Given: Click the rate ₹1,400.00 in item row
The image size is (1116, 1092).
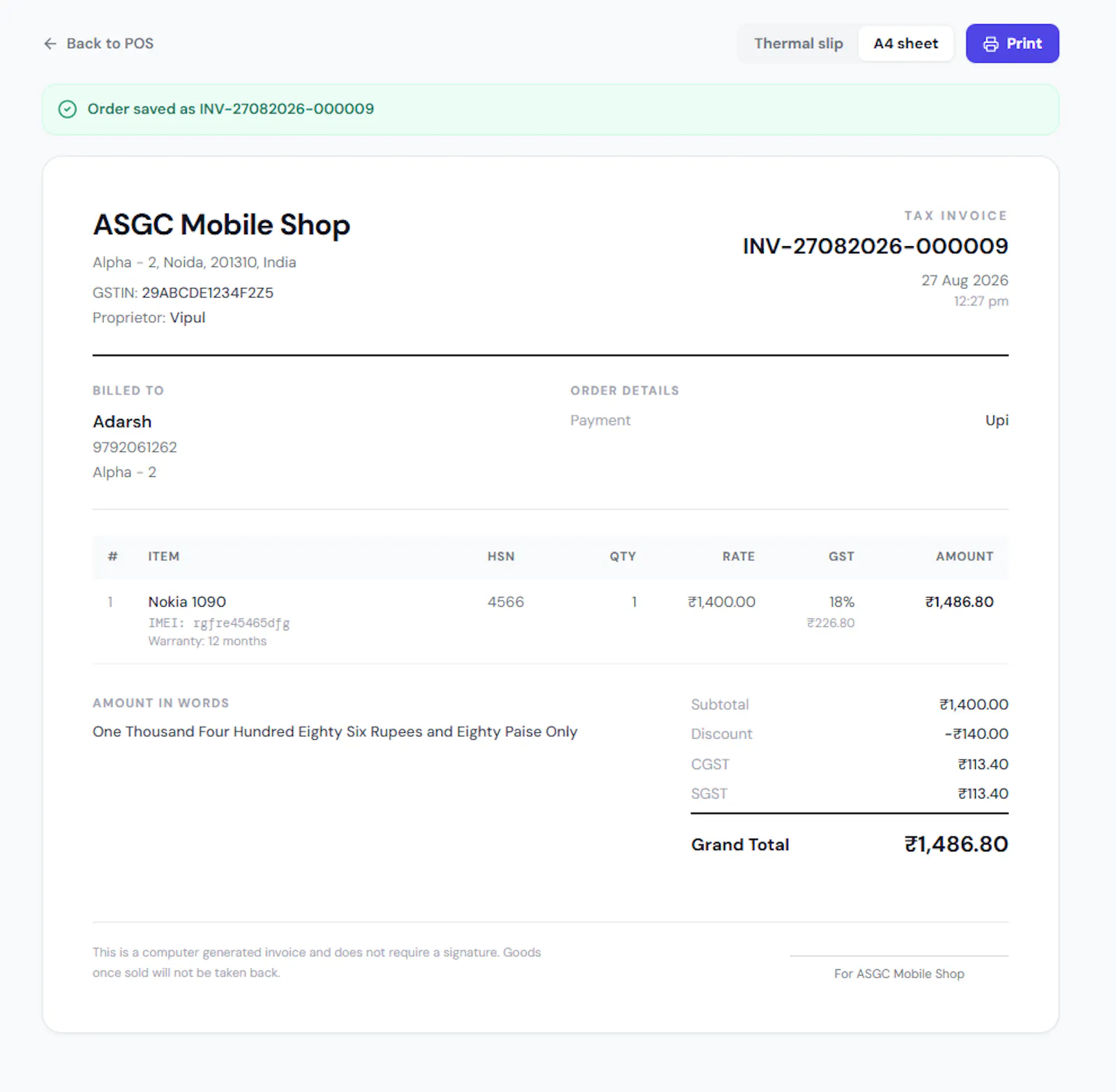Looking at the screenshot, I should tap(722, 602).
